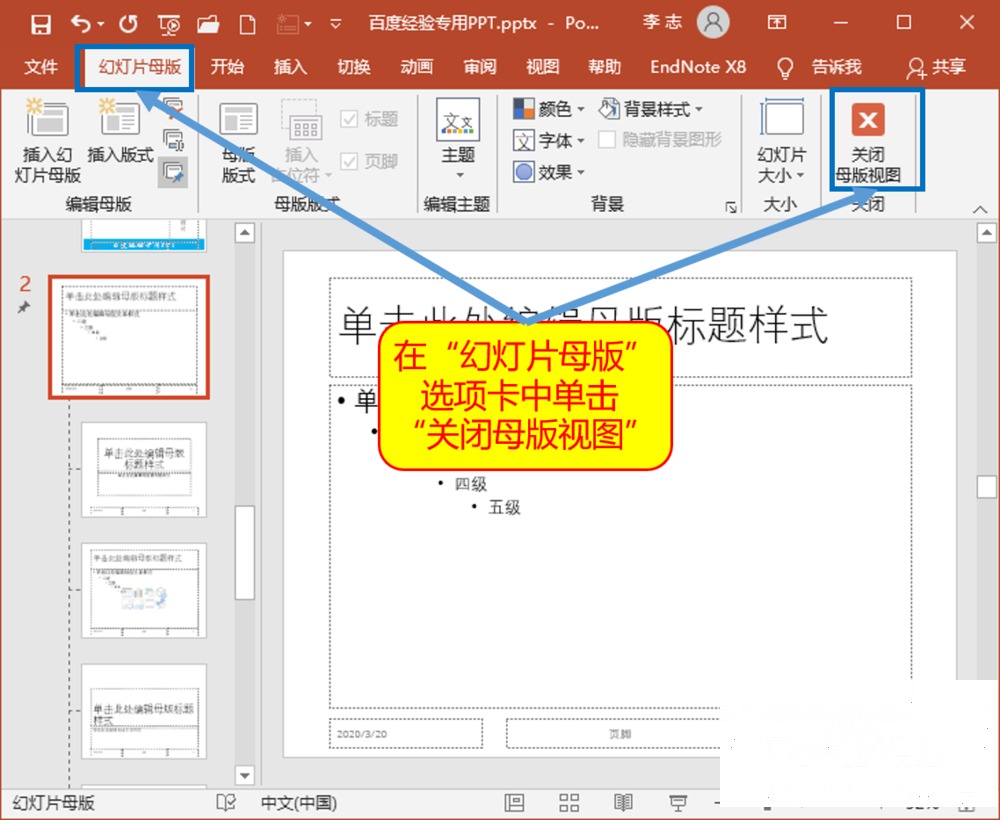
Task: Expand the 主题 themes dropdown
Action: 459,139
